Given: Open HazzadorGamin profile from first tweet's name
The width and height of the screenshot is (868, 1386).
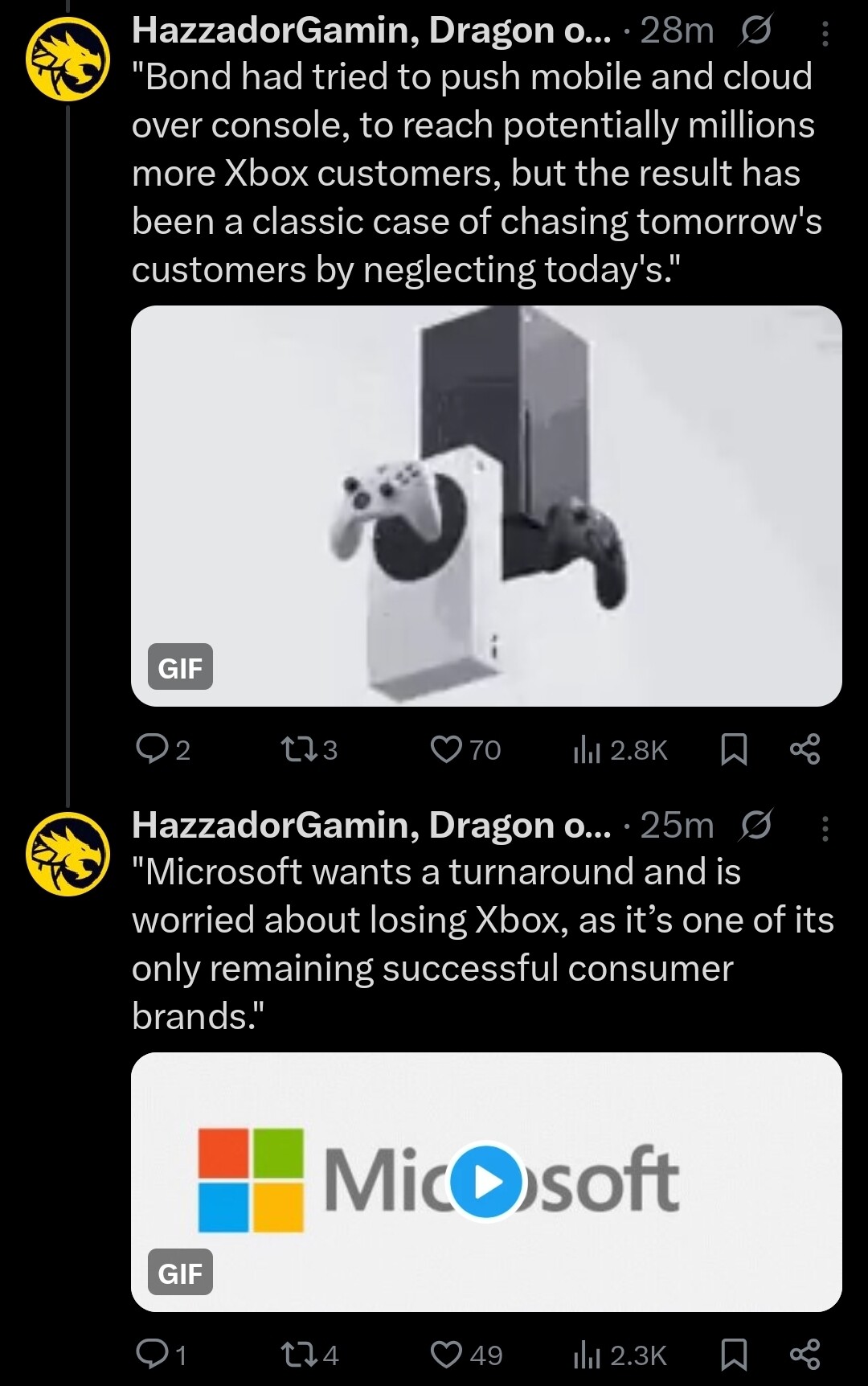Looking at the screenshot, I should point(370,31).
